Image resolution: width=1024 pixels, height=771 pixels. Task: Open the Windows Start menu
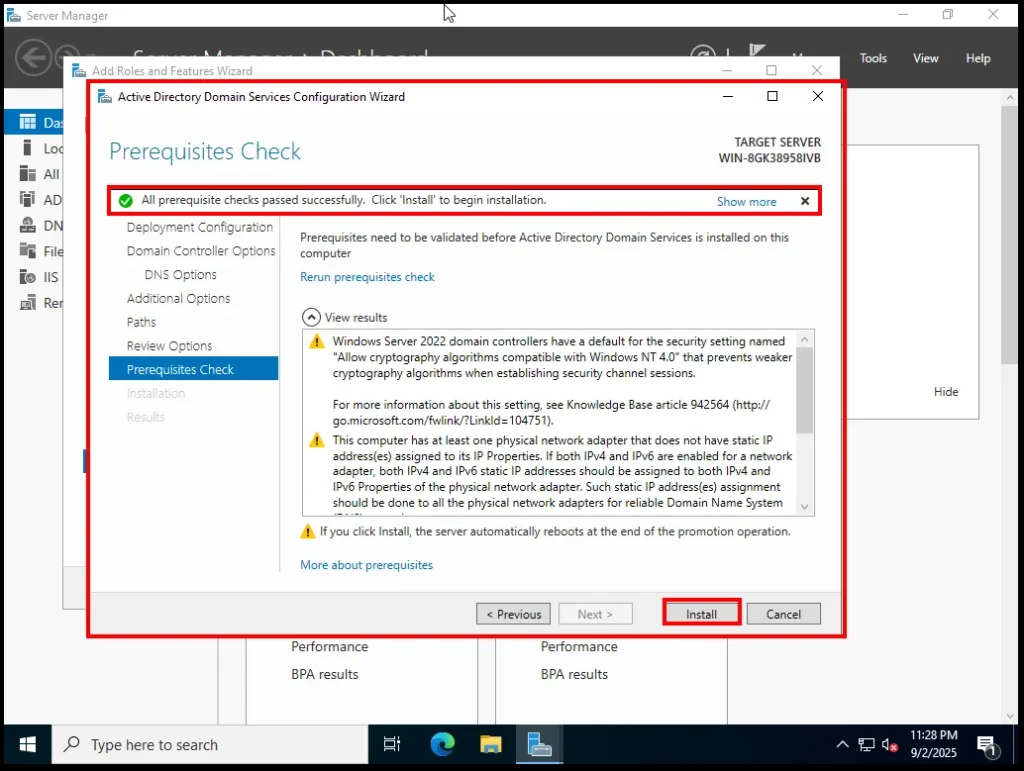click(x=27, y=744)
